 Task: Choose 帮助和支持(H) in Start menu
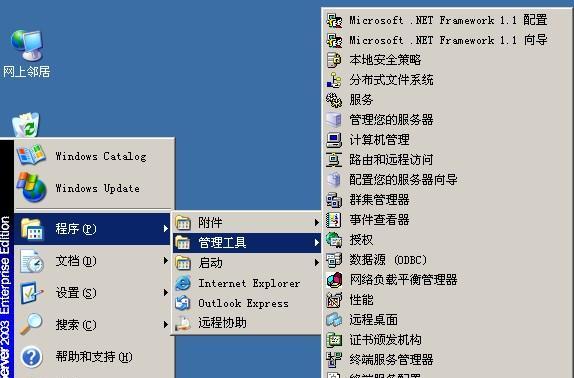[94, 356]
